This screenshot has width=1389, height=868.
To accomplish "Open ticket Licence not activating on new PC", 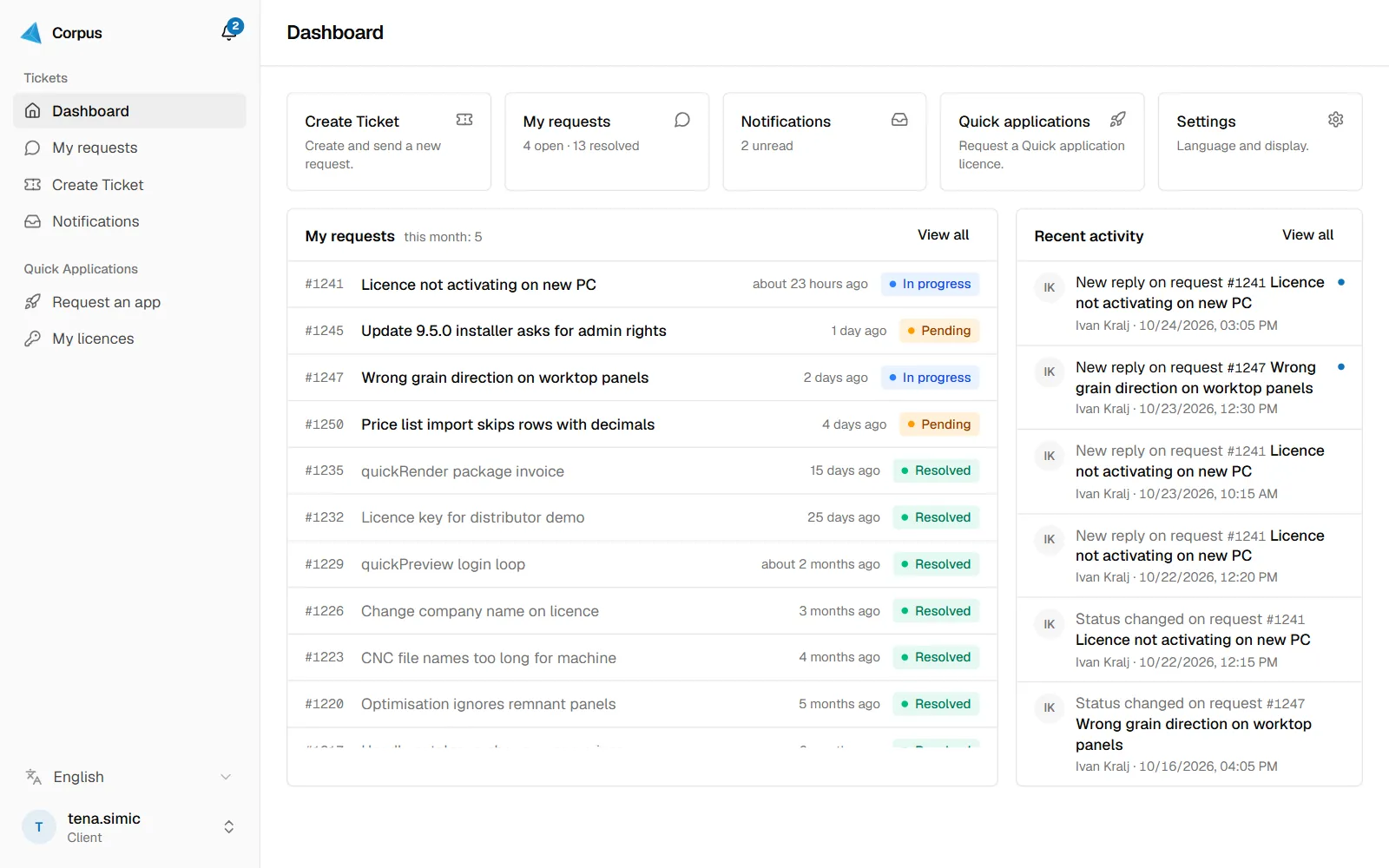I will [x=642, y=285].
